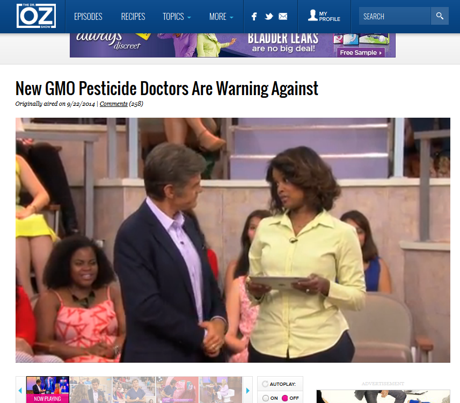Select the Autoplay ON radio button
Screen dimensions: 460x403
pos(265,398)
